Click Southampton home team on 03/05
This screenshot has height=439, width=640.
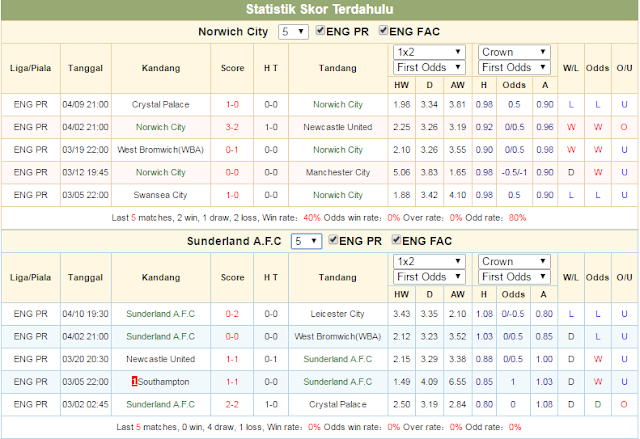tap(164, 382)
